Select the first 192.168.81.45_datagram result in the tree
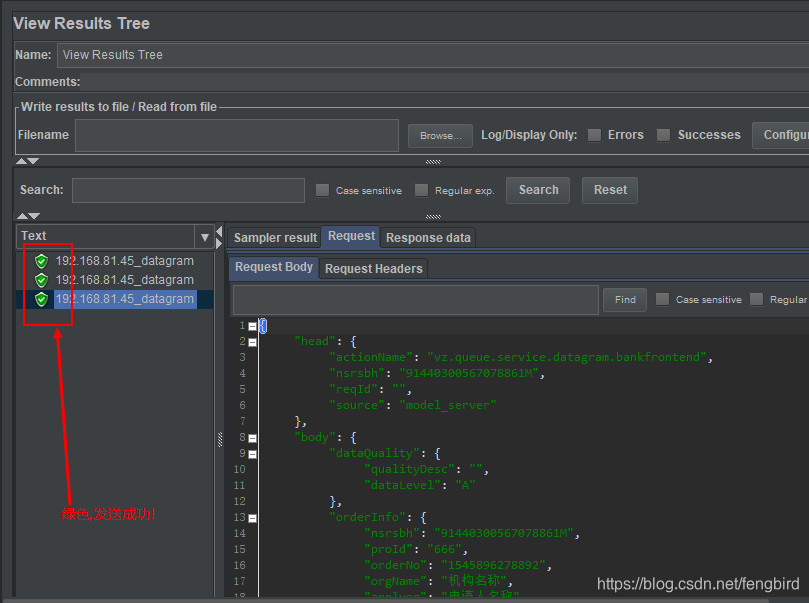Screen dimensions: 809x603 [x=125, y=261]
